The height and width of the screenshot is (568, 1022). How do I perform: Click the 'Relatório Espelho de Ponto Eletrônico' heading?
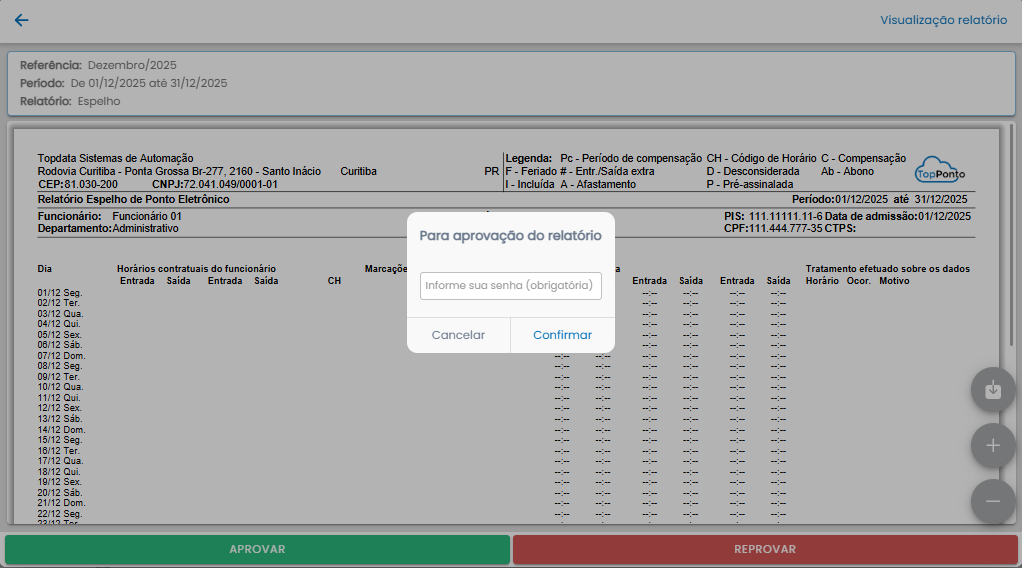pyautogui.click(x=133, y=199)
